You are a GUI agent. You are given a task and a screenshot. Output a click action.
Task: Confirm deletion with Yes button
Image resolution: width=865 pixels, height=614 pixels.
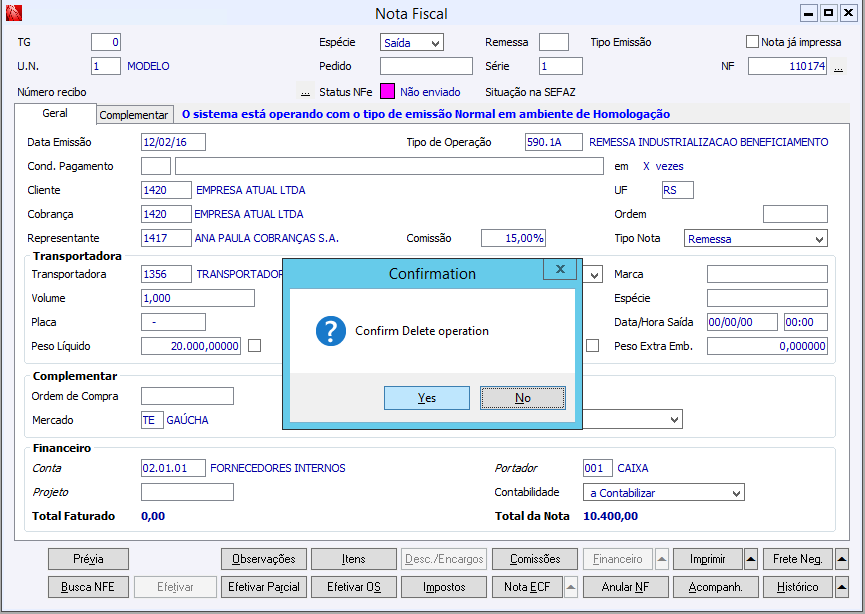tap(427, 398)
